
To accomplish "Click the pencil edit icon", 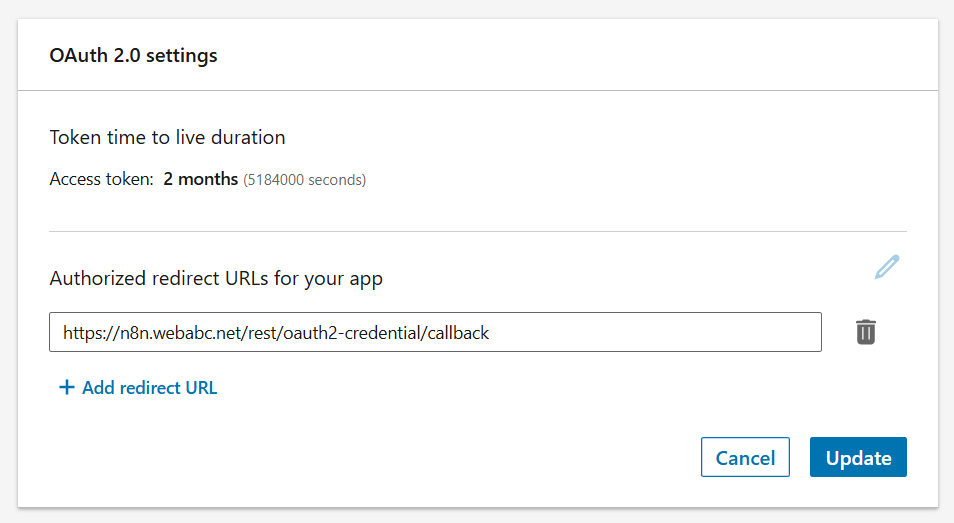I will click(x=886, y=267).
